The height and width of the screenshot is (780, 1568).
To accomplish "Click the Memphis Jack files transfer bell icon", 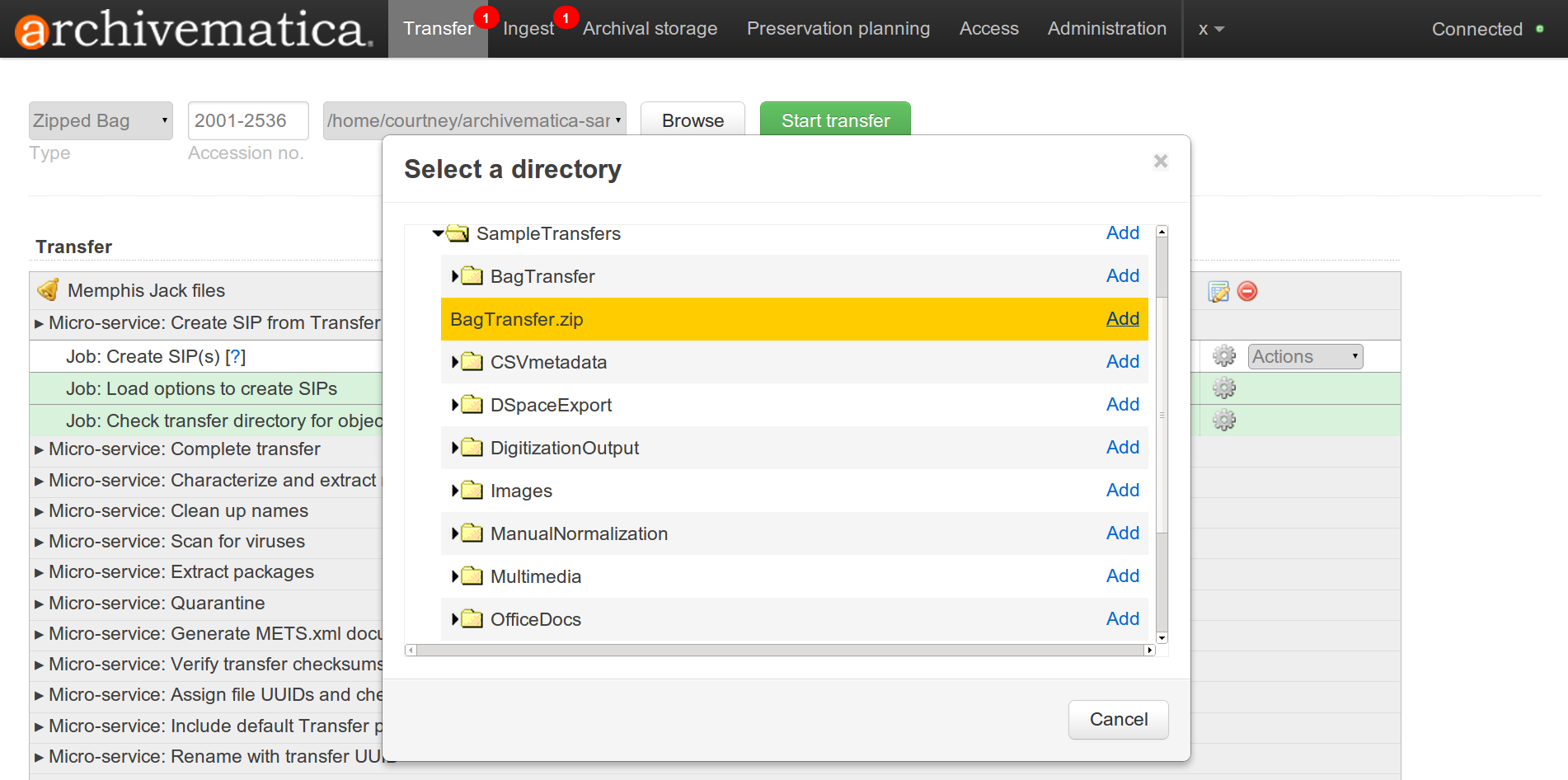I will coord(49,290).
